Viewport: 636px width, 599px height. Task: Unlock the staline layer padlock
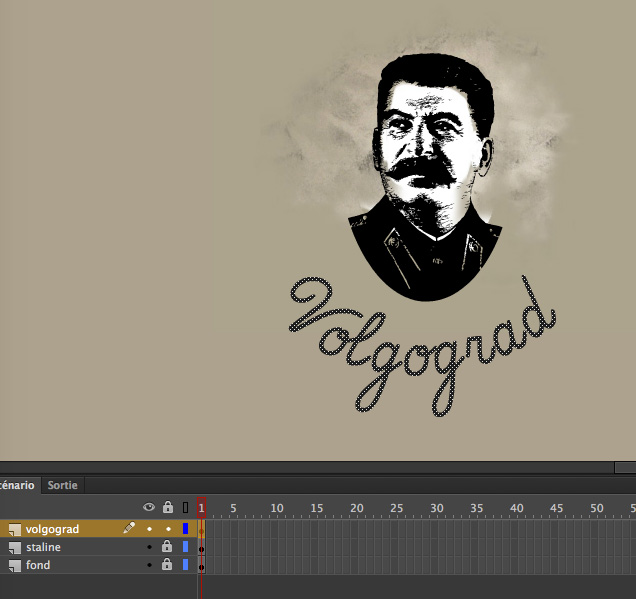[167, 546]
